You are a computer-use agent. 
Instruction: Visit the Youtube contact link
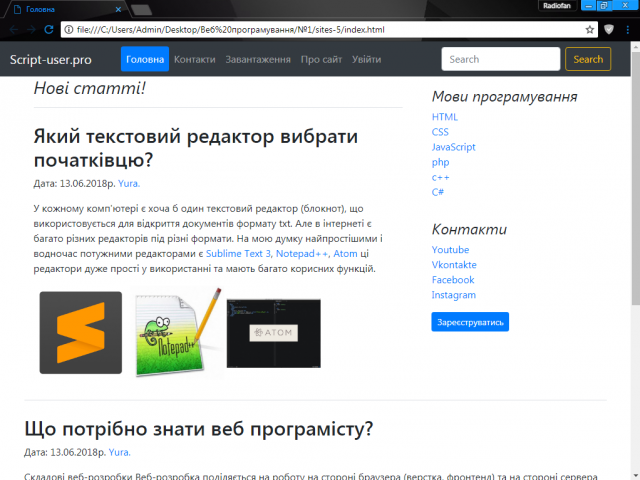[450, 250]
